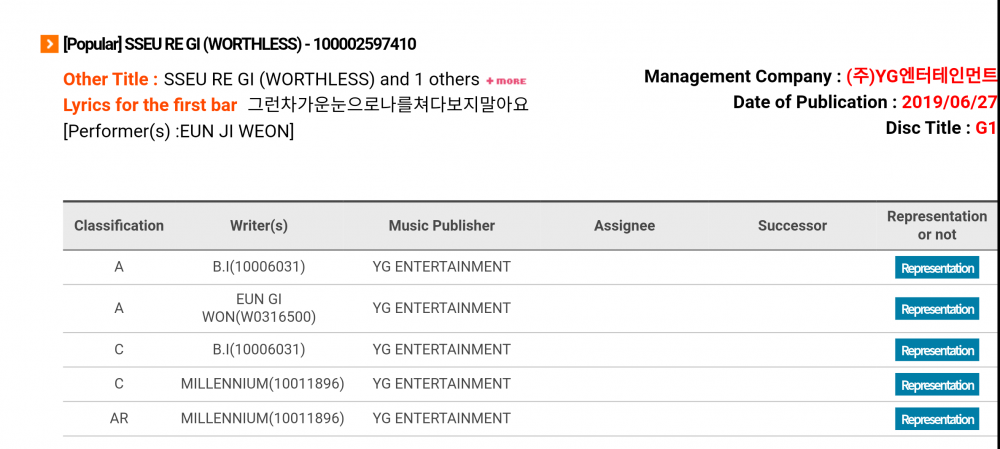Click the YG엔터테인먼트 management company text

coord(922,77)
